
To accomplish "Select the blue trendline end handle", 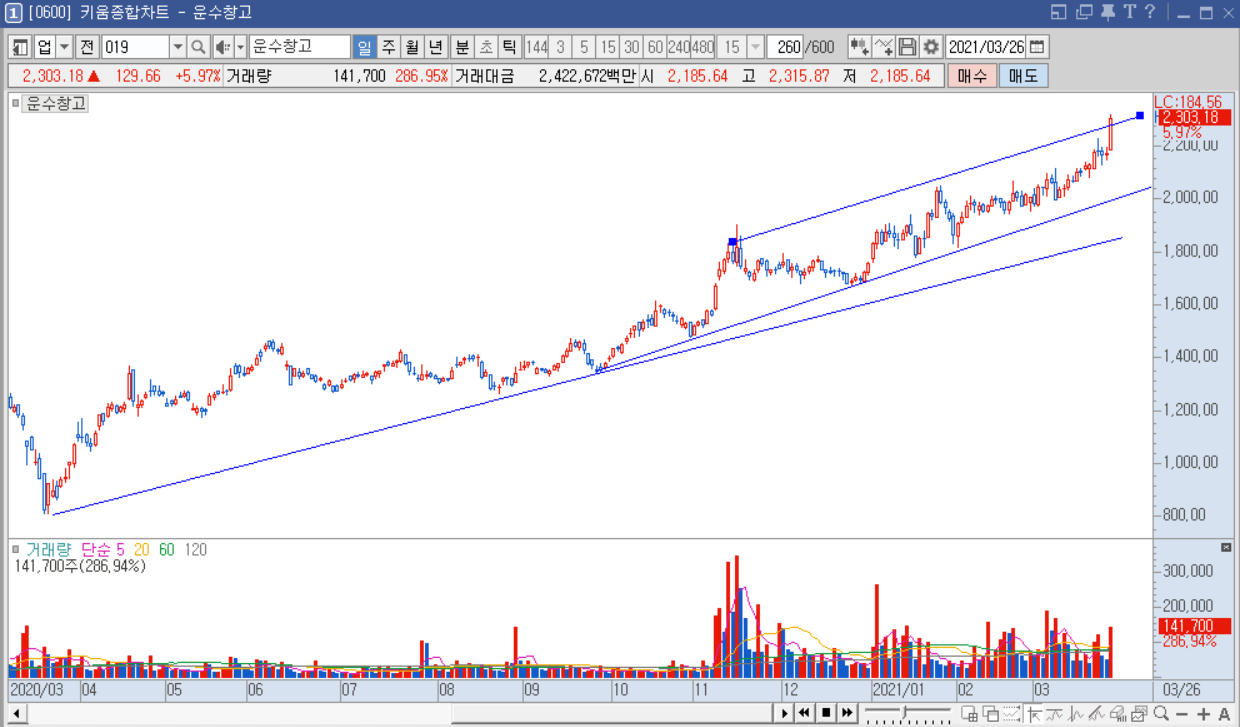I will point(1140,116).
